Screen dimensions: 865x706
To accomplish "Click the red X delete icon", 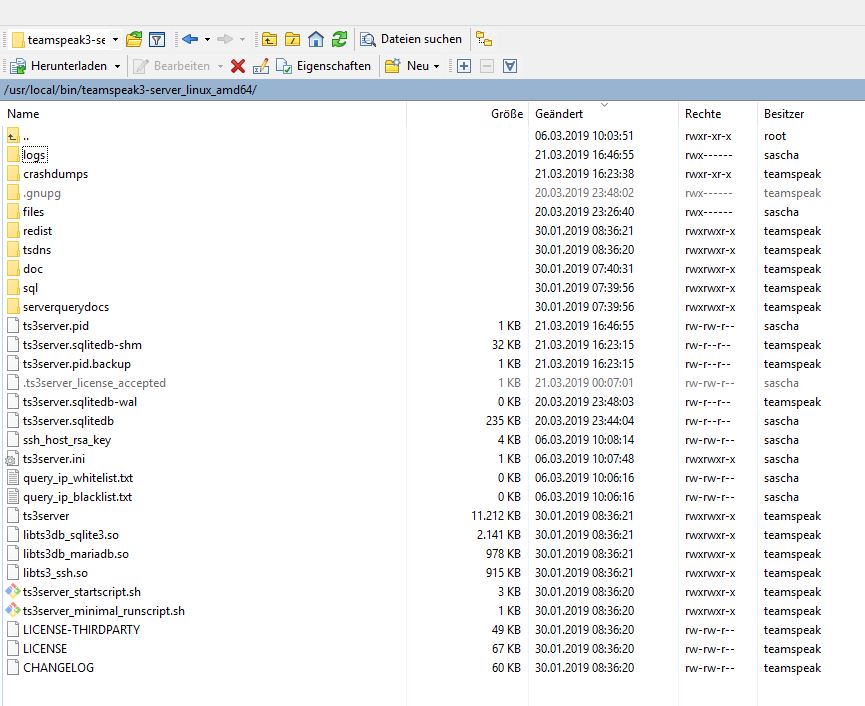I will pyautogui.click(x=238, y=66).
